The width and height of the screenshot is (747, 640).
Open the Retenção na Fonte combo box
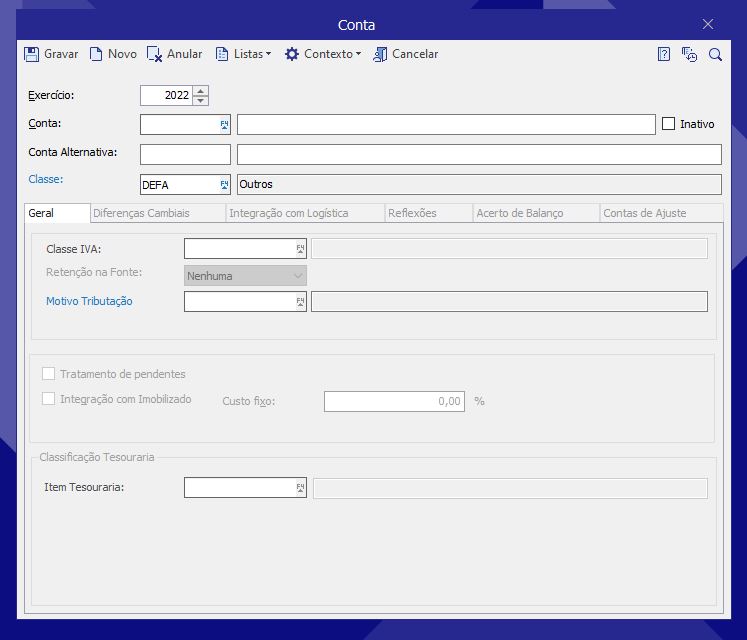(x=245, y=276)
